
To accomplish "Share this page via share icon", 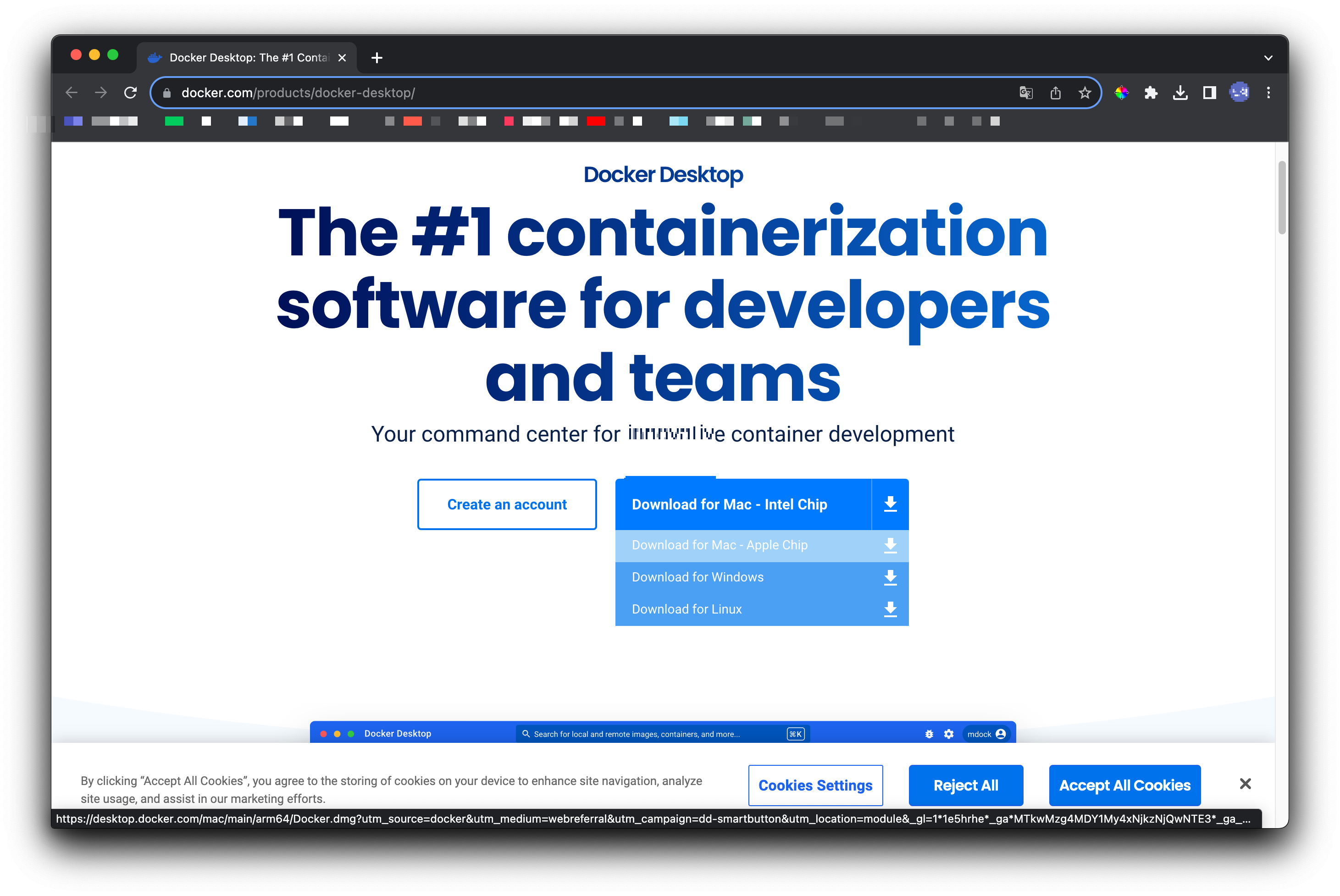I will tap(1055, 93).
